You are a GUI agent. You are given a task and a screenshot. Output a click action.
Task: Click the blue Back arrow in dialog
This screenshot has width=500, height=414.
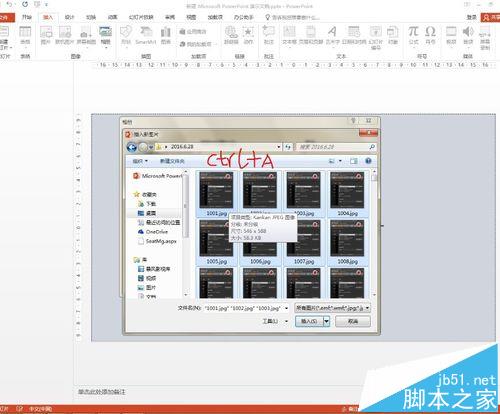[132, 147]
